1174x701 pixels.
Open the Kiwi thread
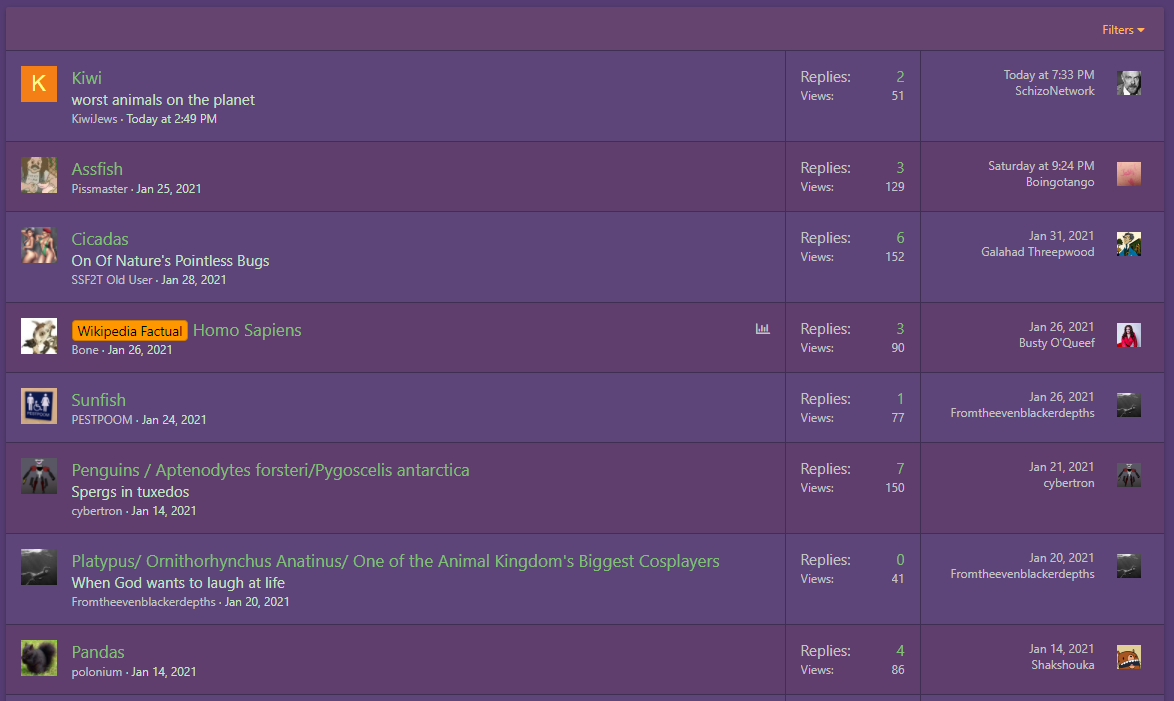[x=87, y=78]
